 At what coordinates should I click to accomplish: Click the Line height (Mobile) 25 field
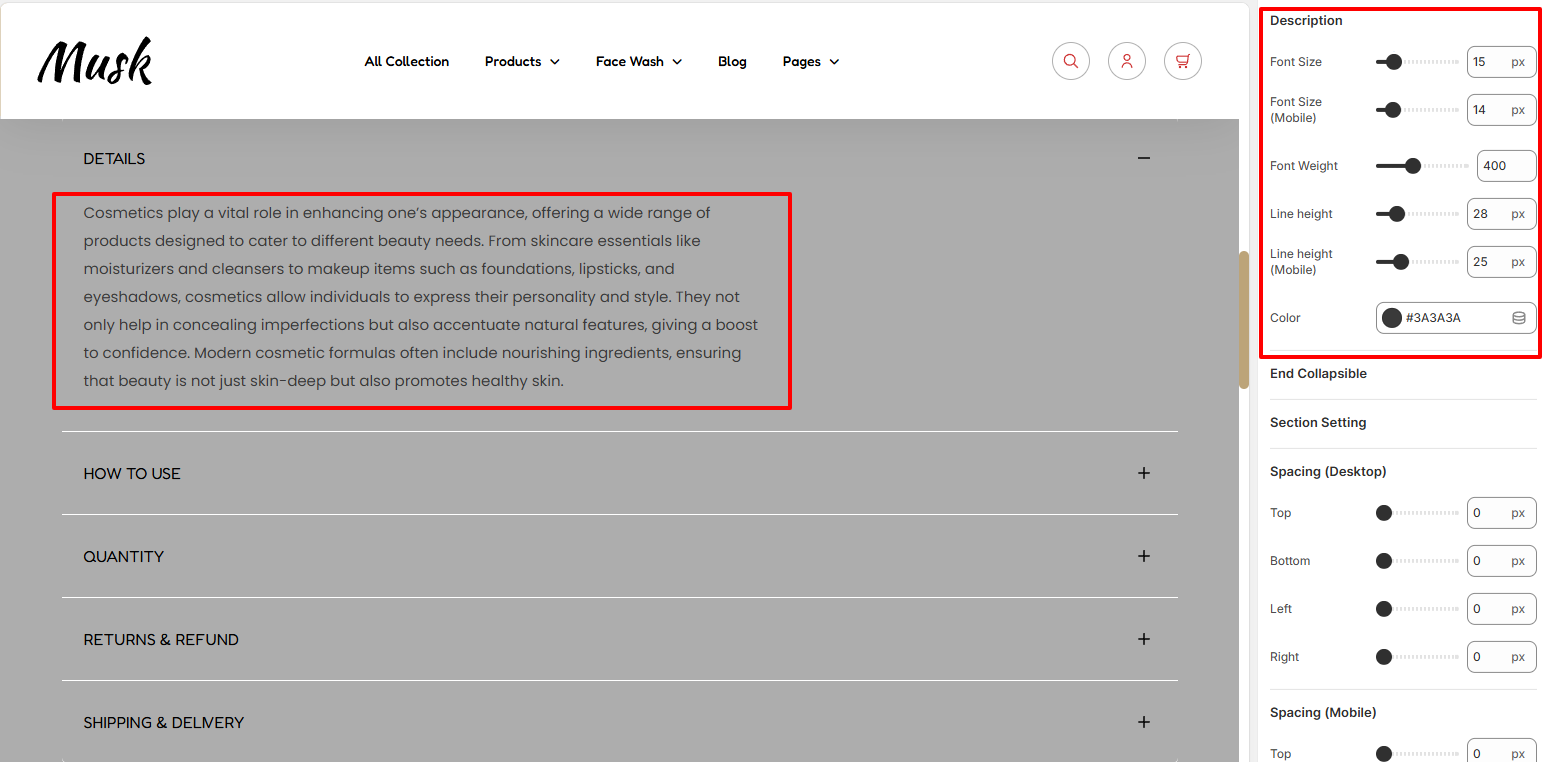point(1501,262)
